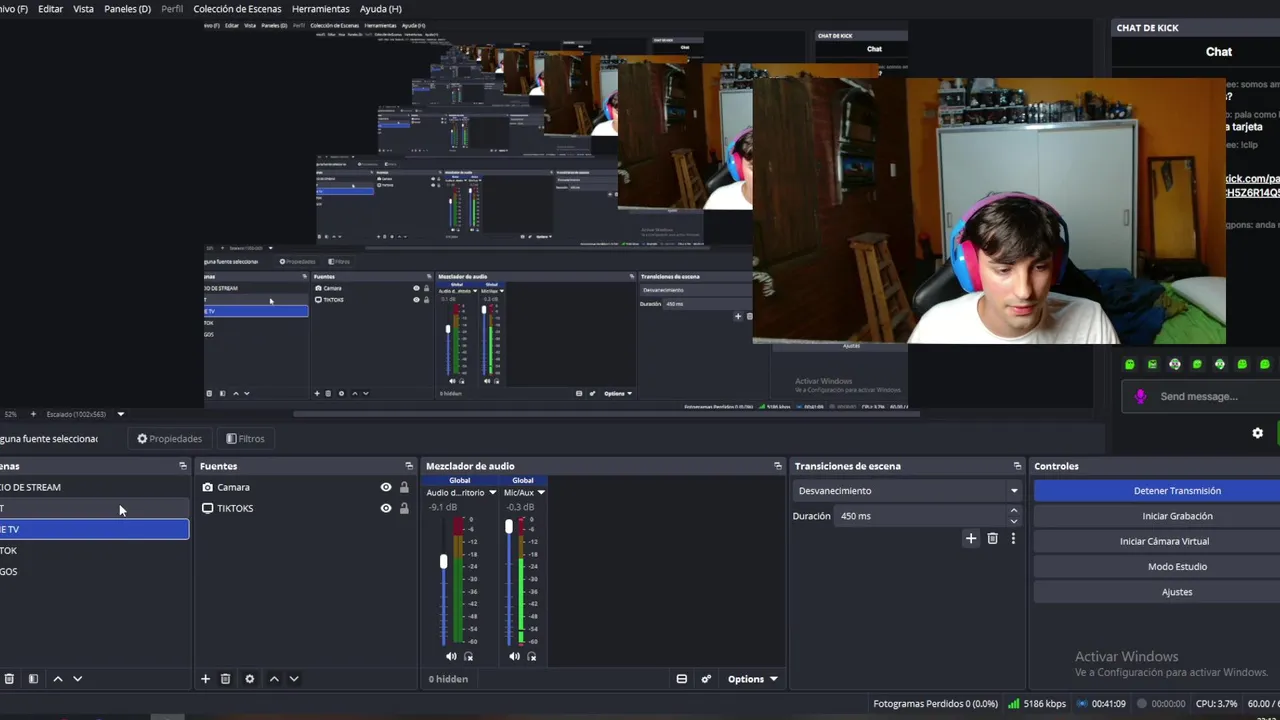Lock the Camara source
This screenshot has height=720, width=1280.
(x=404, y=487)
